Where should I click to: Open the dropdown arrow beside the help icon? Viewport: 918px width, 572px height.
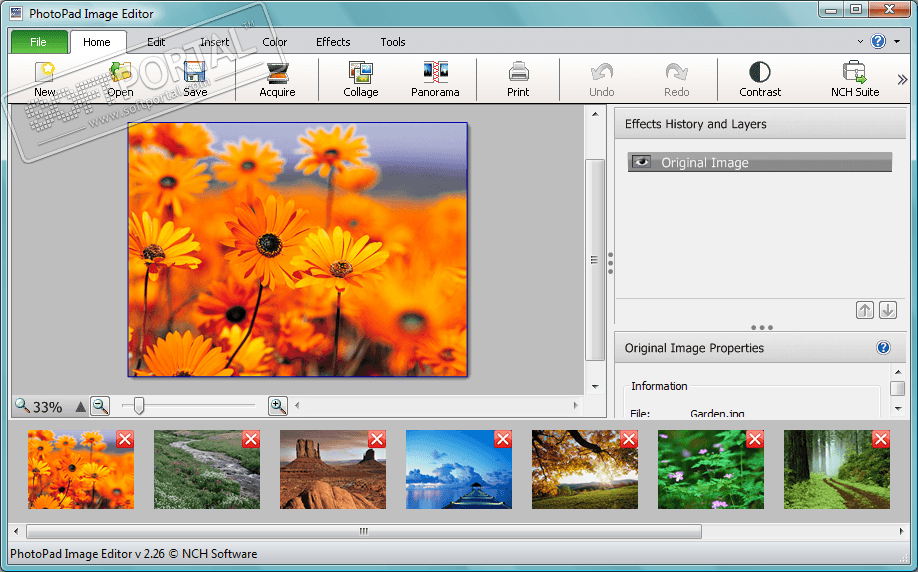(897, 42)
